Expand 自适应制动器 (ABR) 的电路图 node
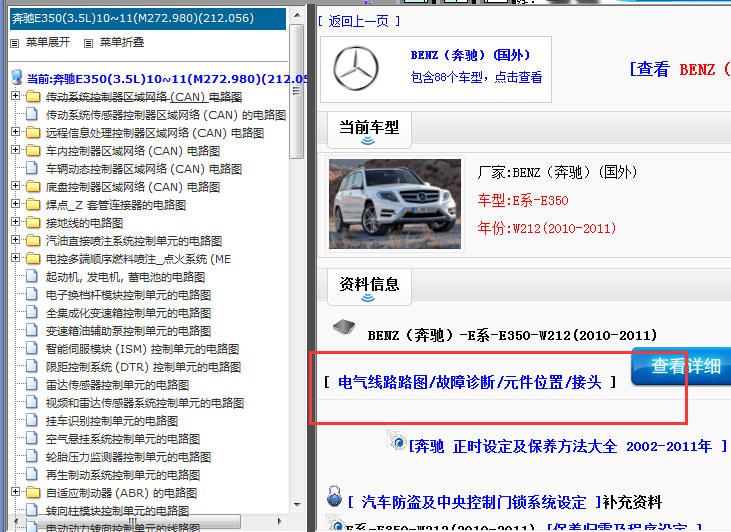 coord(15,491)
